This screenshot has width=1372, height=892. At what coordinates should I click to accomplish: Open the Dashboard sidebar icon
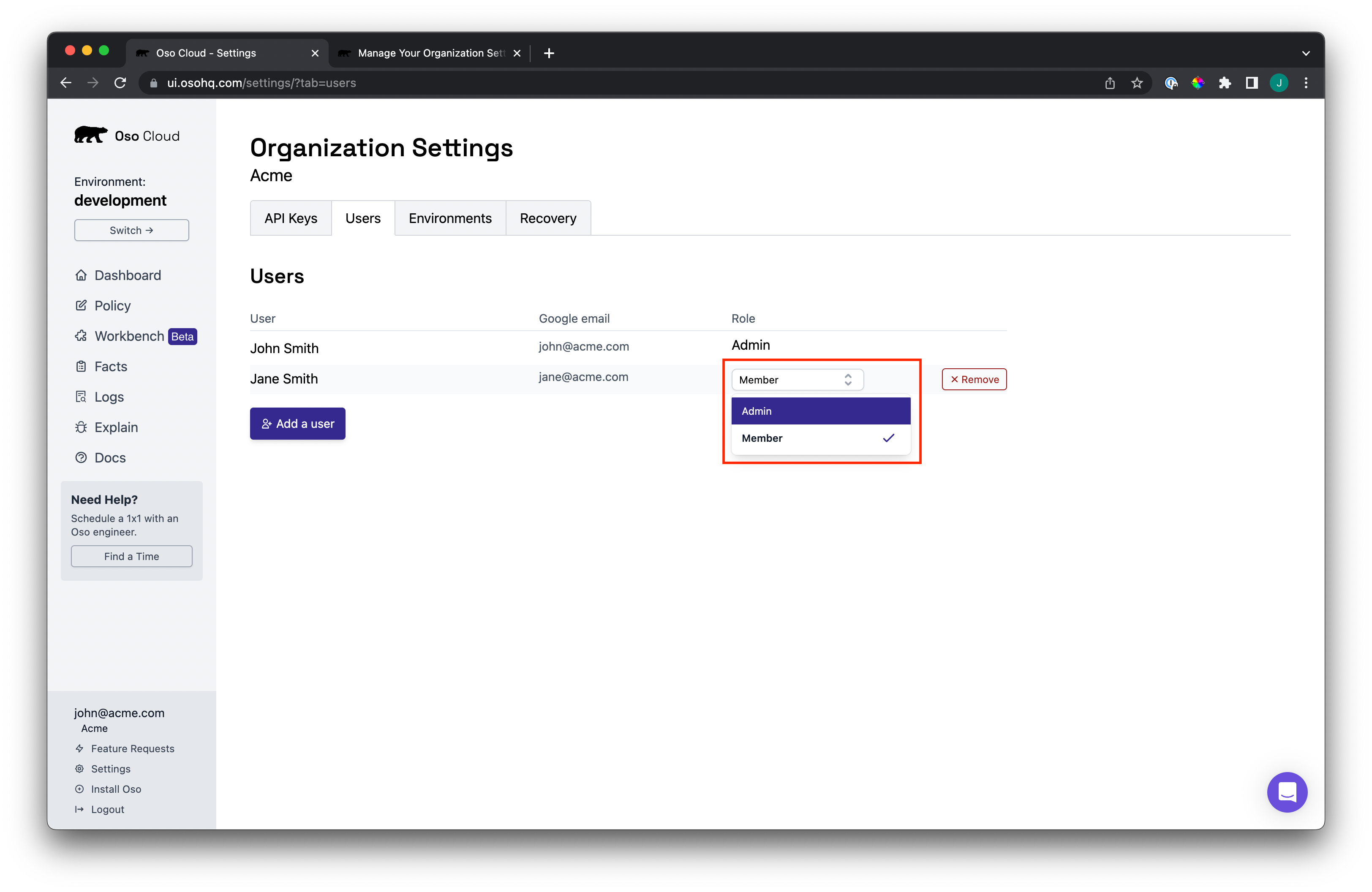tap(81, 275)
